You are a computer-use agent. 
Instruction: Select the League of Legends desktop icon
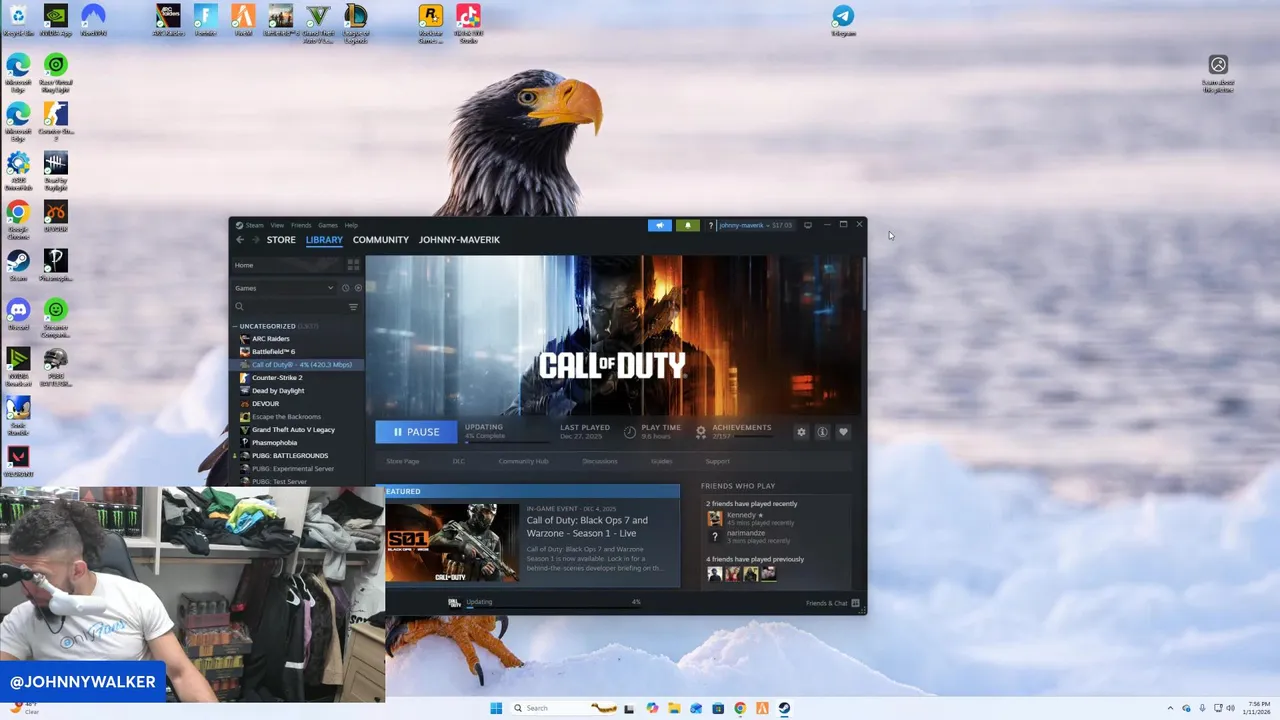click(356, 22)
